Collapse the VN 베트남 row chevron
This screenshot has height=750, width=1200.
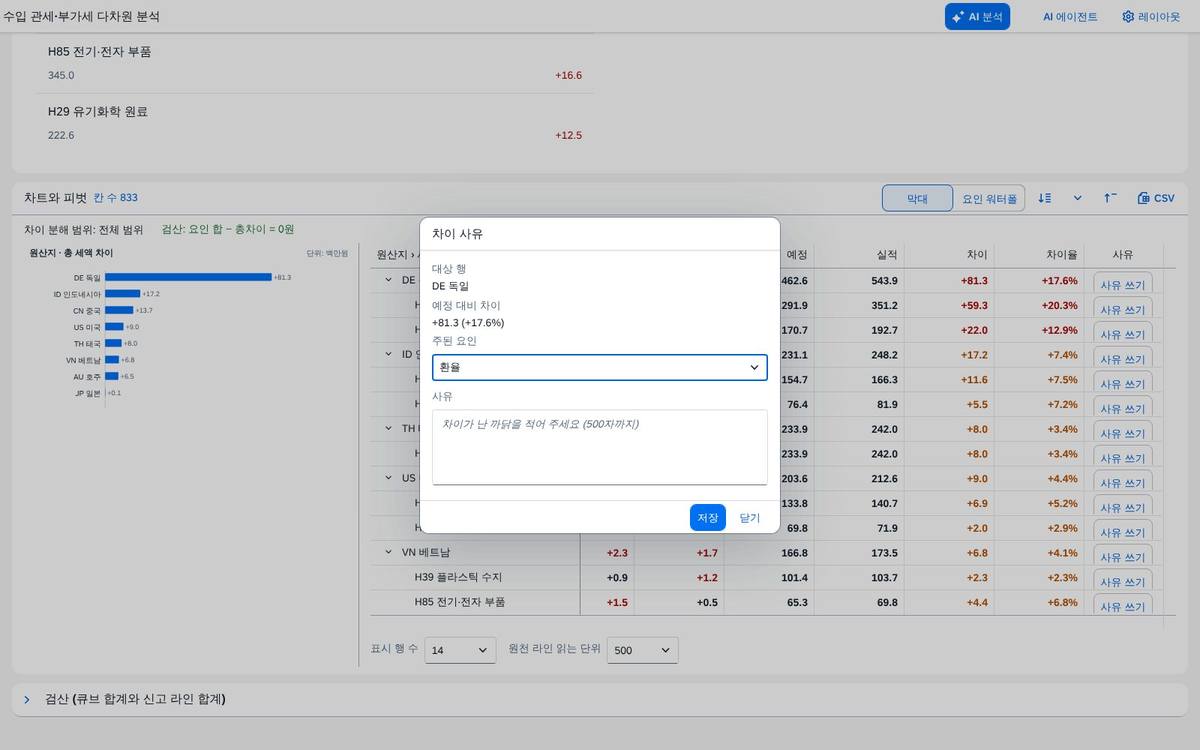(x=388, y=552)
